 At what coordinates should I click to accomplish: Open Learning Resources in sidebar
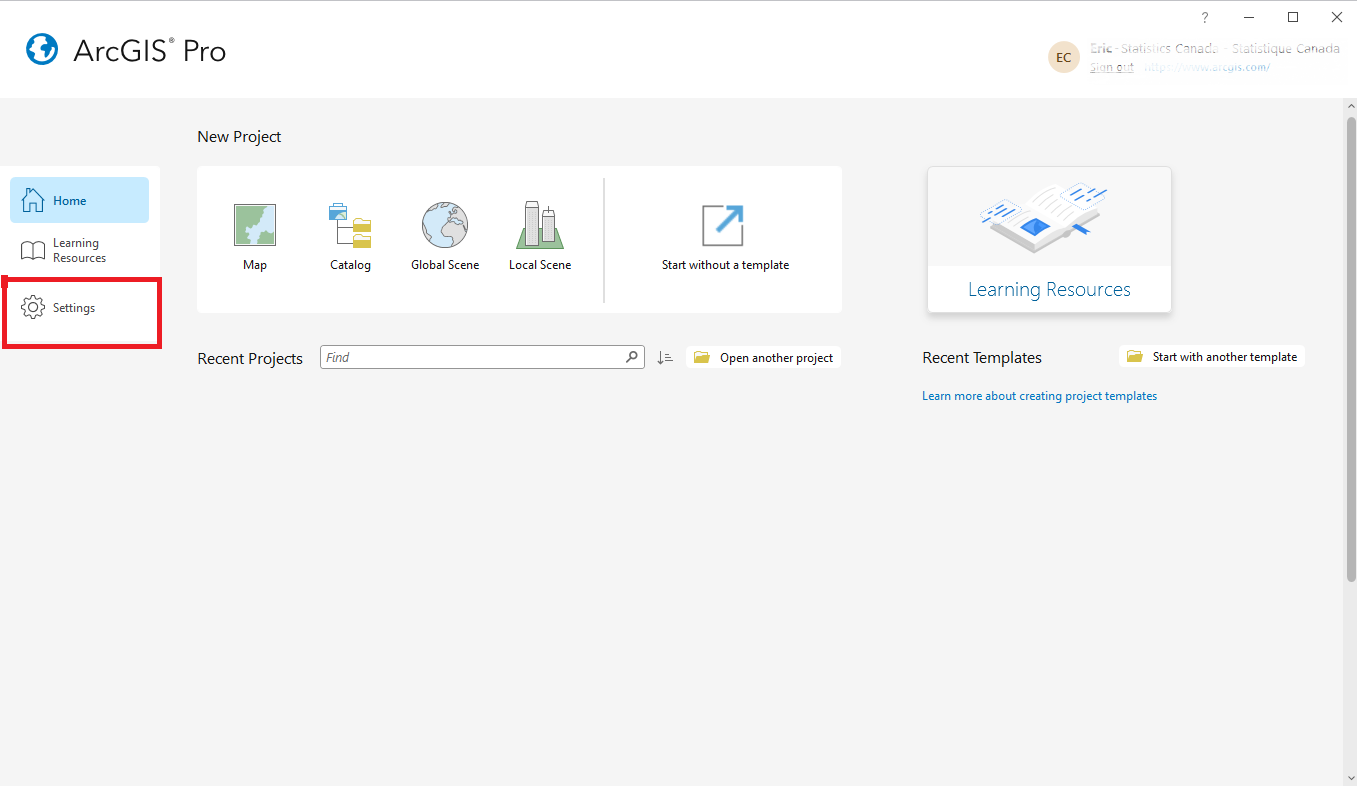coord(80,250)
